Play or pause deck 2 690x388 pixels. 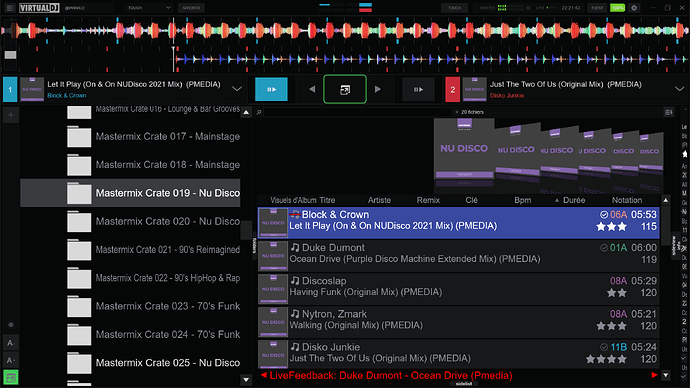click(418, 89)
